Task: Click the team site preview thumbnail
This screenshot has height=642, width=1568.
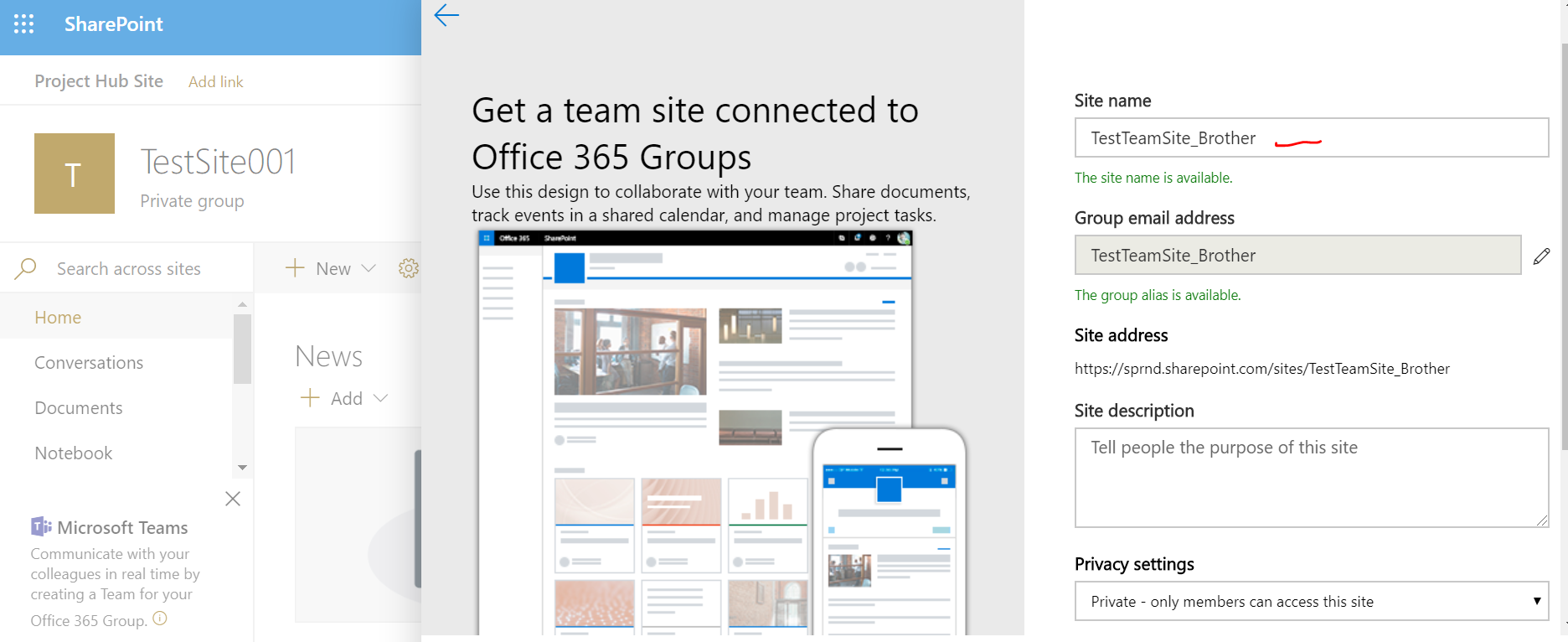Action: [722, 432]
